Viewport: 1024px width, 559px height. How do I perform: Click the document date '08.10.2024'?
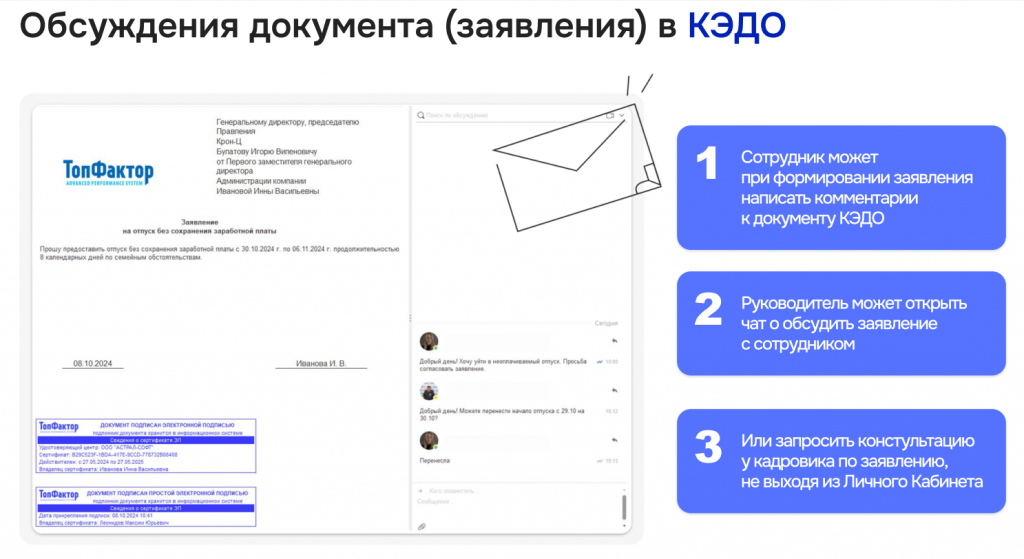coord(93,363)
